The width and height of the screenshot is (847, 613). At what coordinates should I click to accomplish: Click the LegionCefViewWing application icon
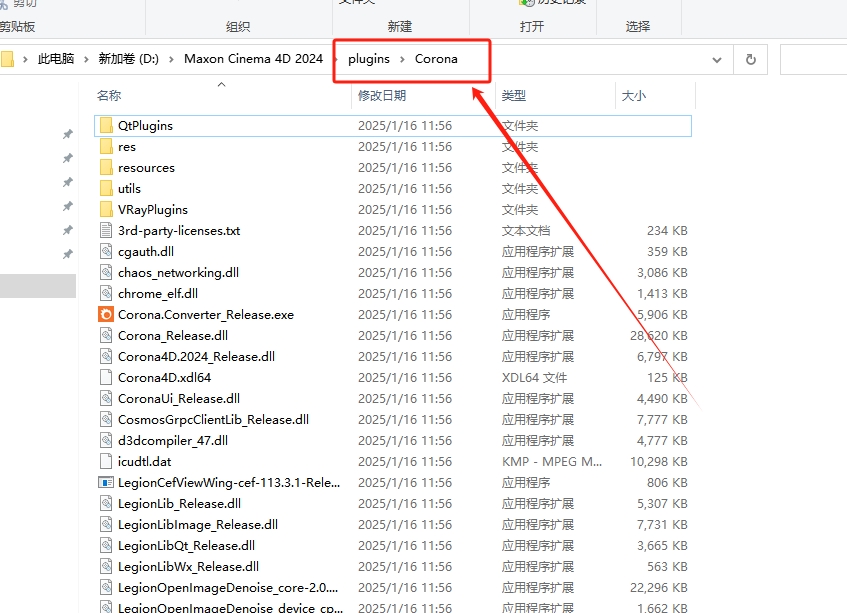[x=106, y=482]
